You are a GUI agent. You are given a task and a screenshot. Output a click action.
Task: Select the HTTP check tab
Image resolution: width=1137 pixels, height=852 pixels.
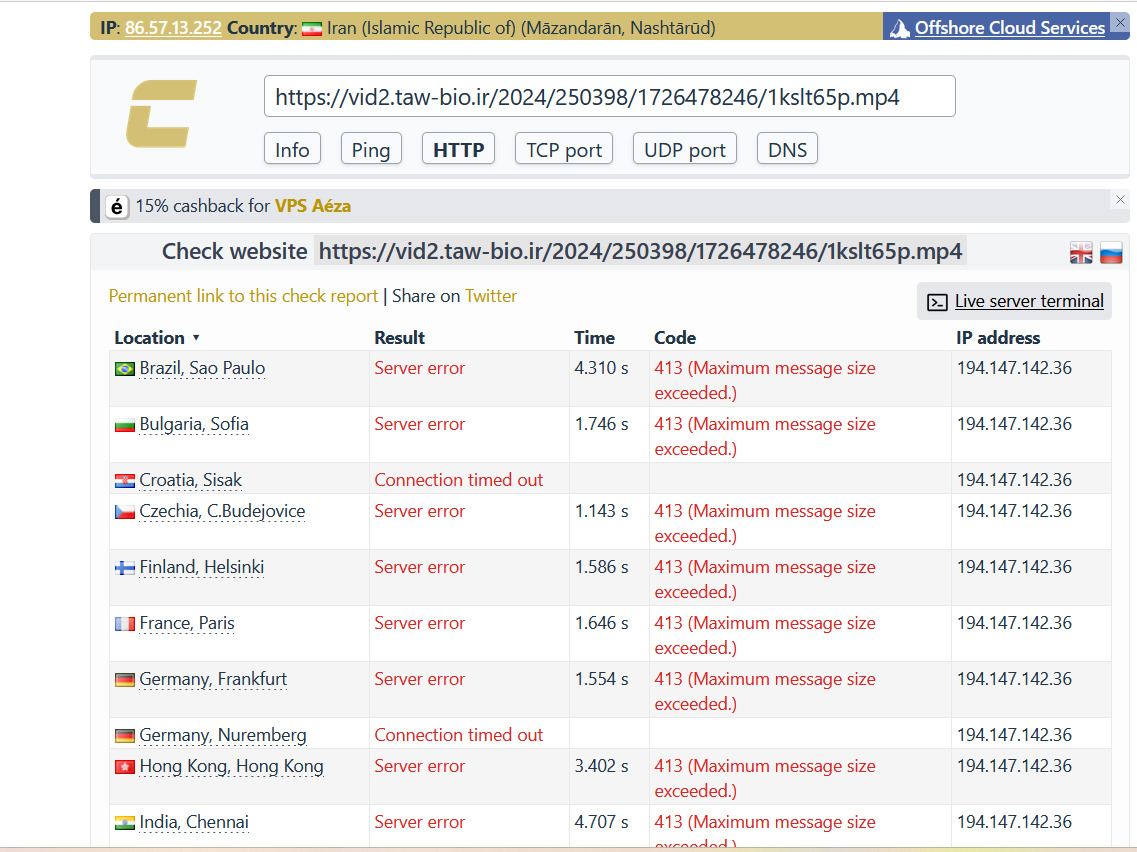(458, 150)
